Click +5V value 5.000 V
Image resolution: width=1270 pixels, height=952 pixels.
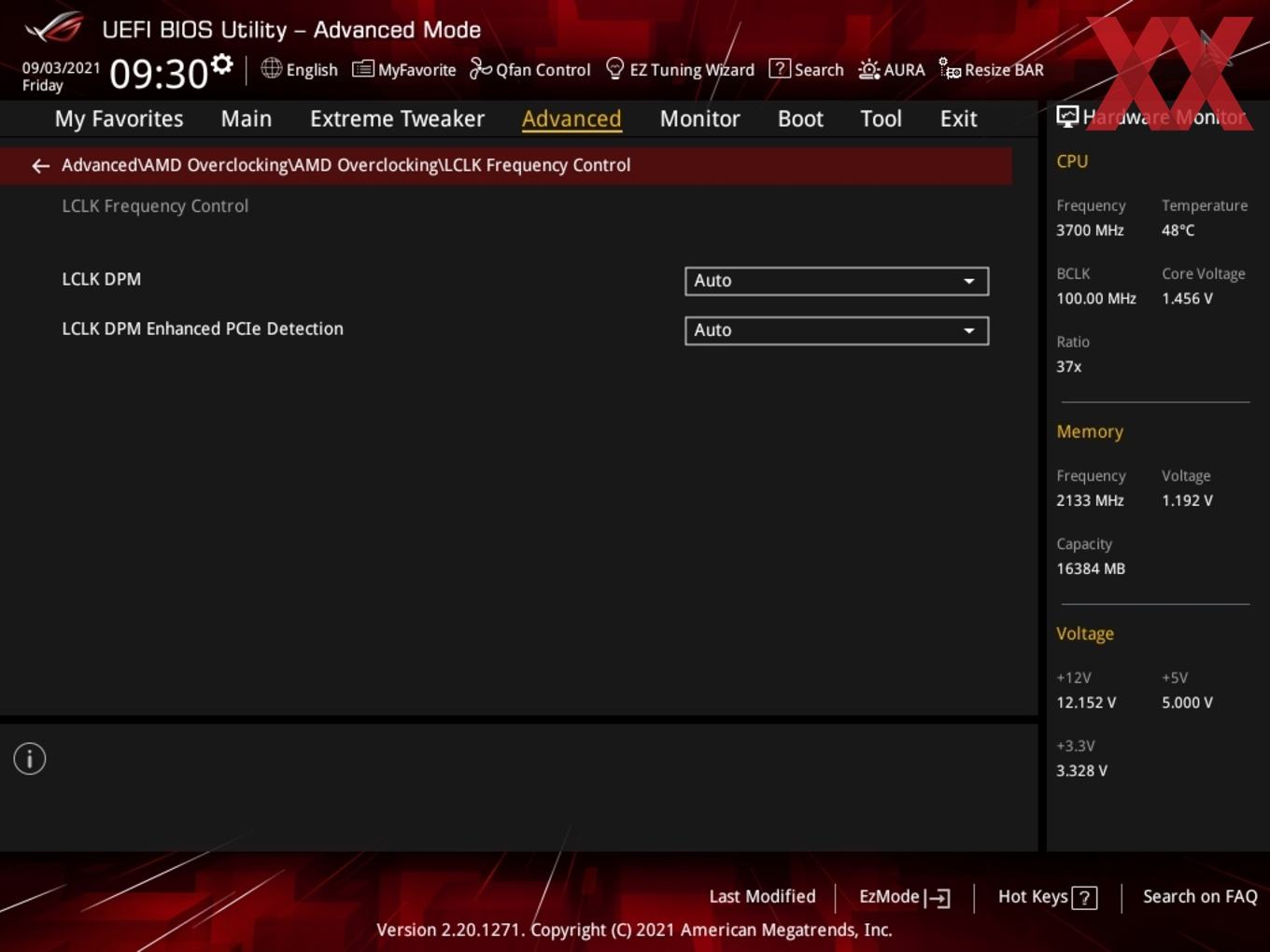pyautogui.click(x=1187, y=703)
